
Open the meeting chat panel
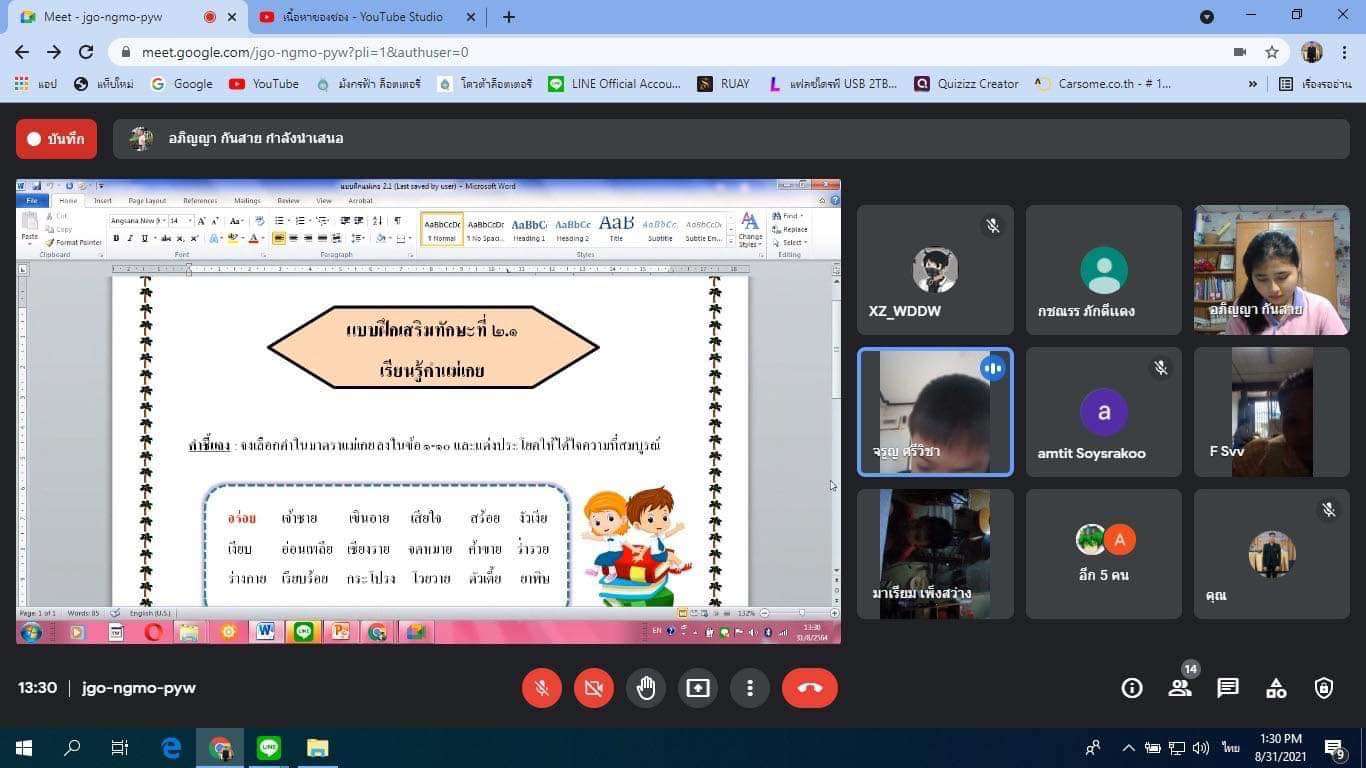[x=1227, y=688]
